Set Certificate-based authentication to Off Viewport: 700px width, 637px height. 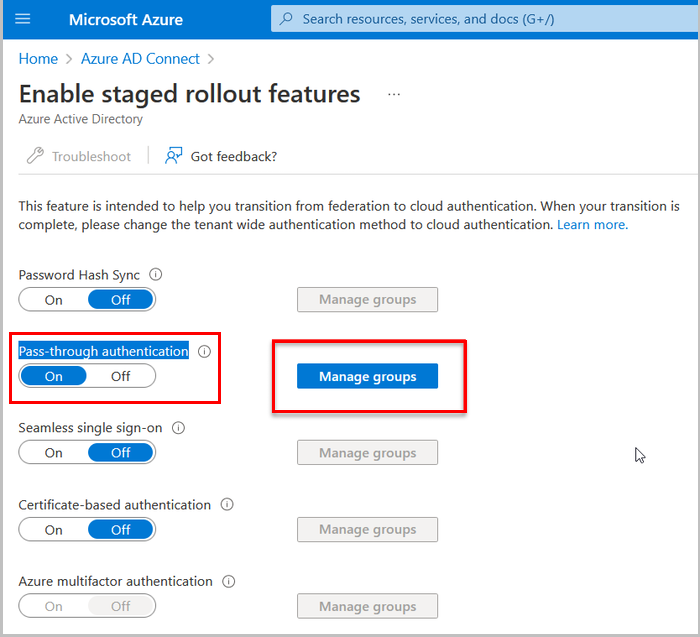(121, 529)
